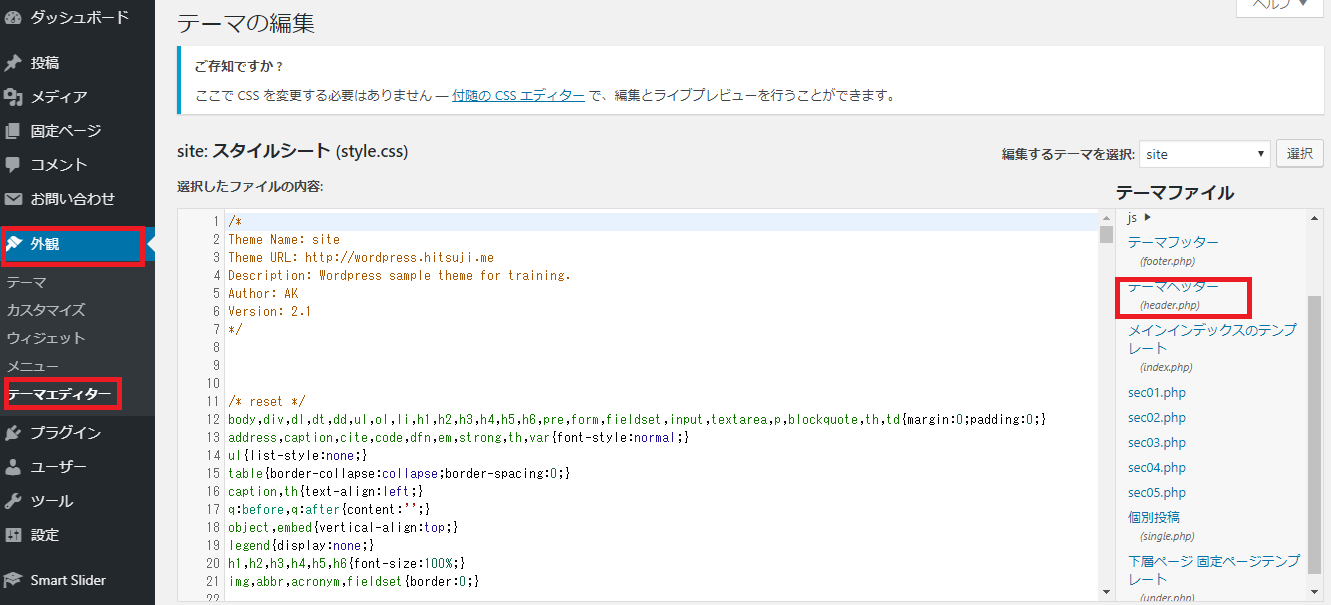Click the Pages icon beside 固定ページ

pos(13,131)
